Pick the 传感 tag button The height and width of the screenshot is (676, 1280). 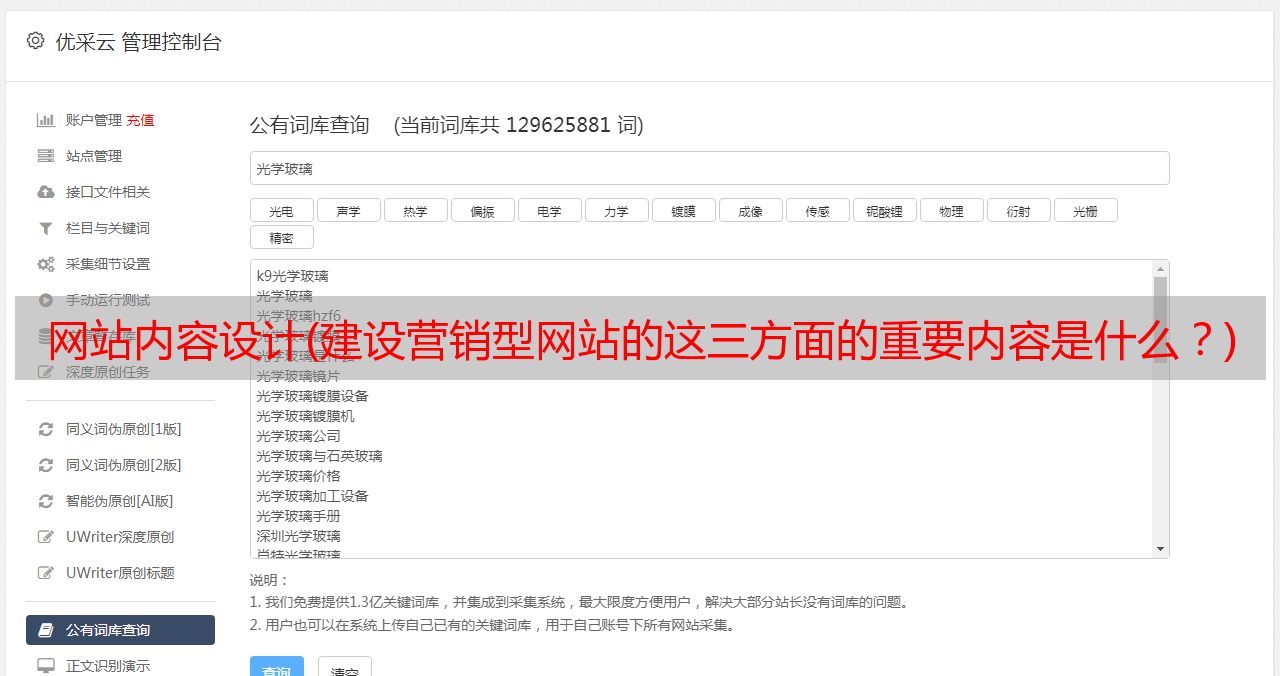pos(817,210)
